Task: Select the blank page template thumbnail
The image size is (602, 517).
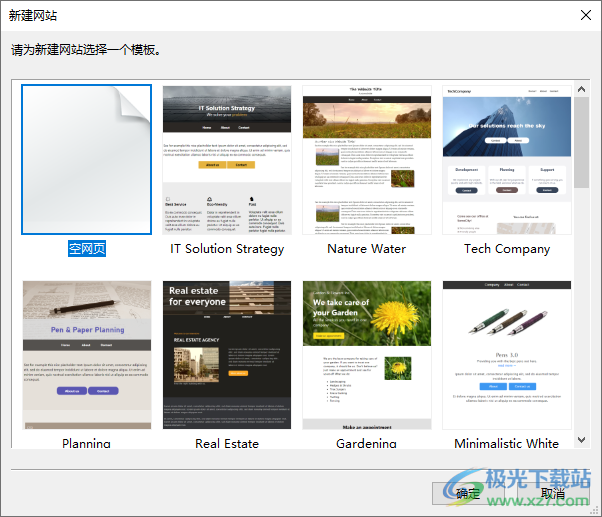Action: [x=87, y=159]
